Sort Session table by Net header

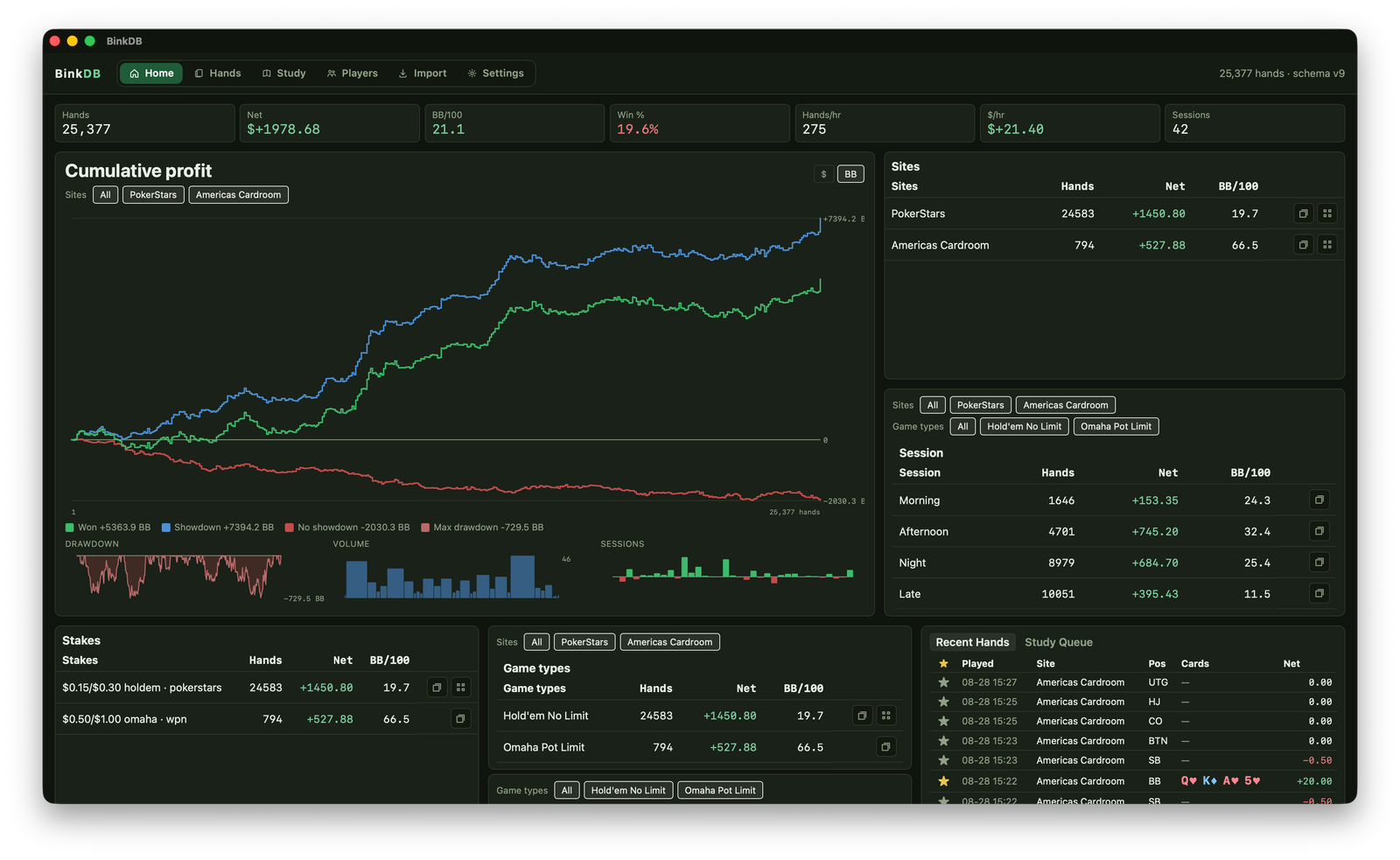[x=1168, y=472]
